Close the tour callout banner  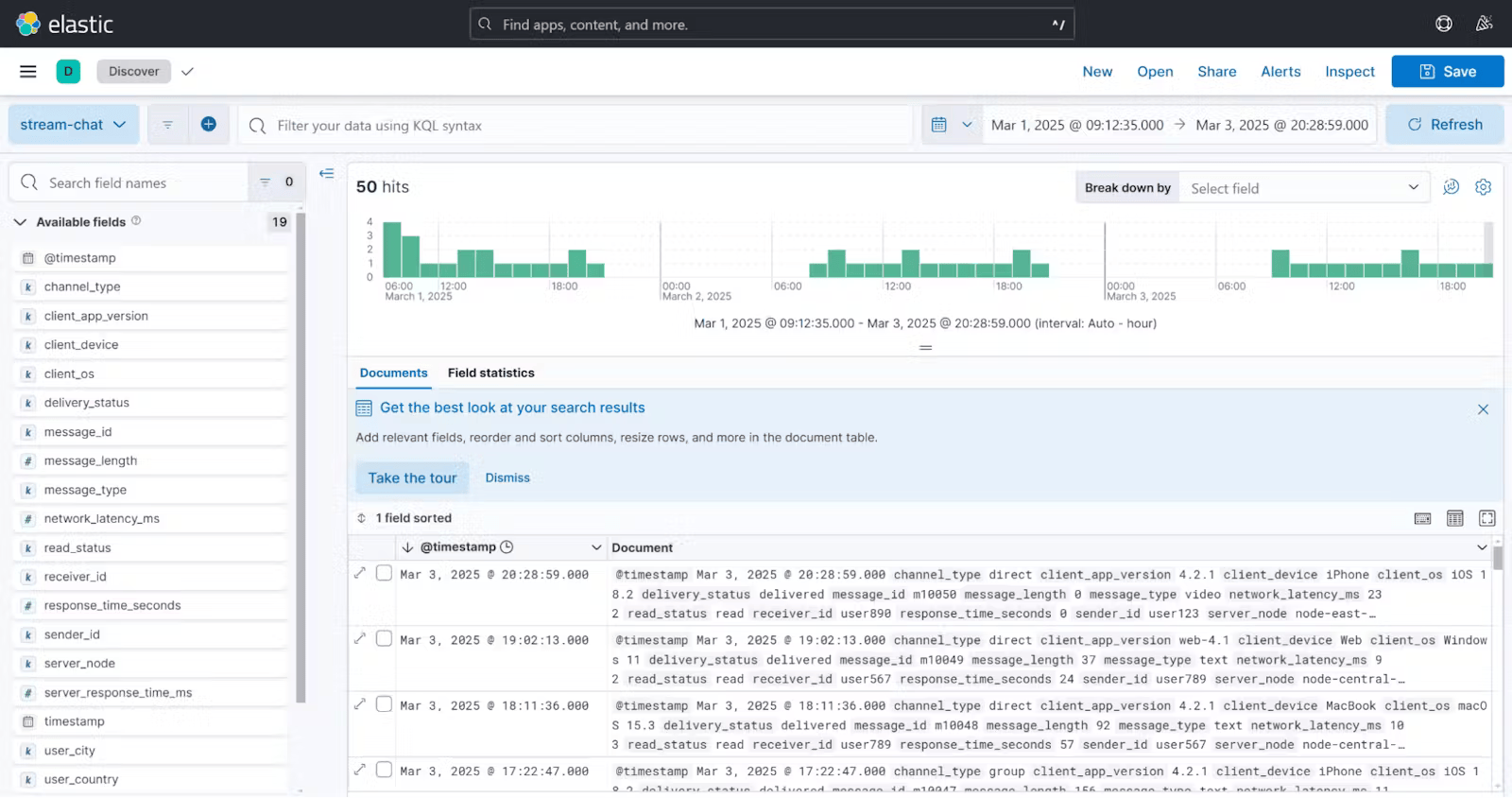[x=1483, y=408]
